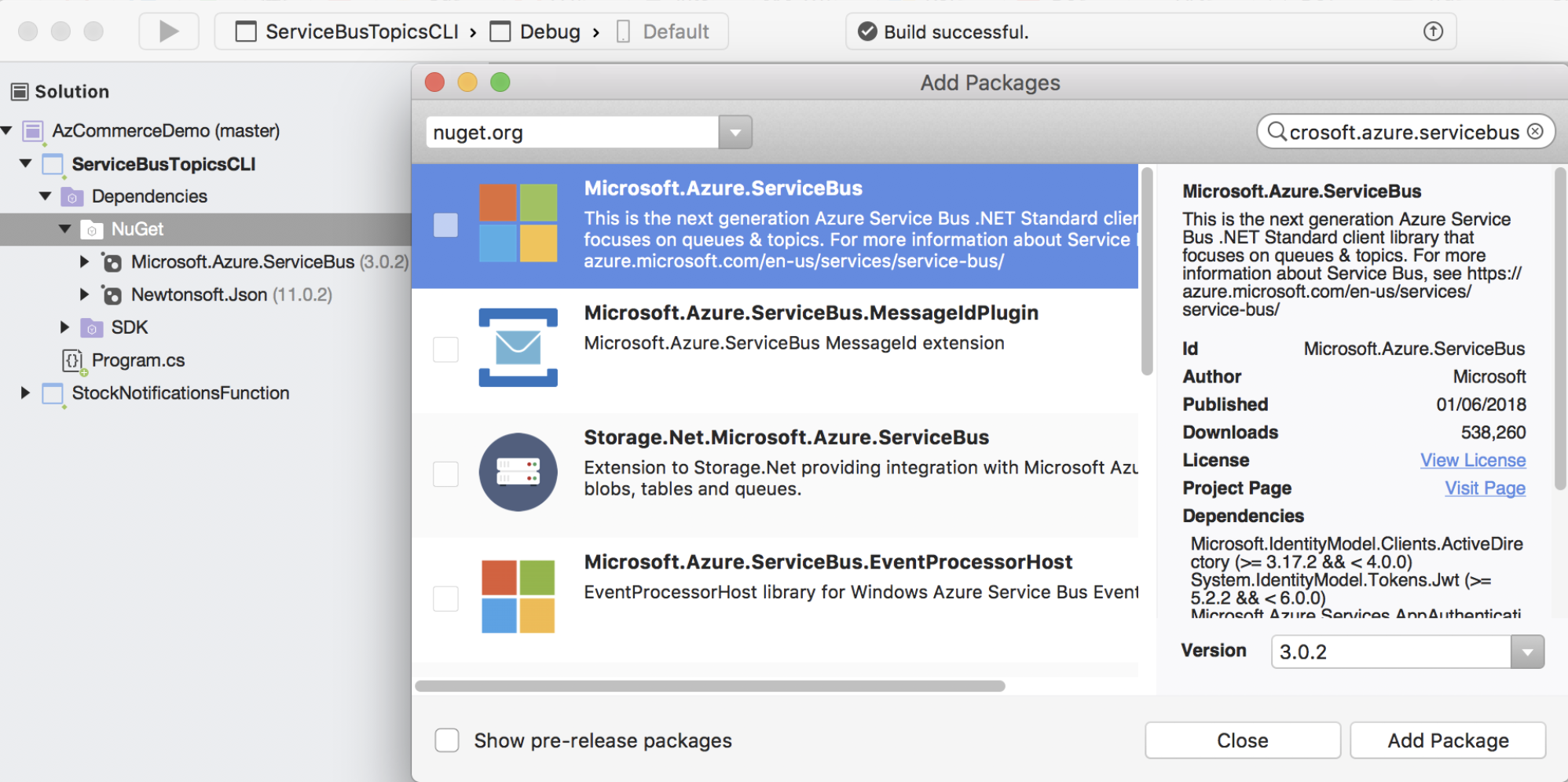Check the Storage.Net.Microsoft.Azure.ServiceBus package checkbox
The height and width of the screenshot is (782, 1568).
click(445, 474)
